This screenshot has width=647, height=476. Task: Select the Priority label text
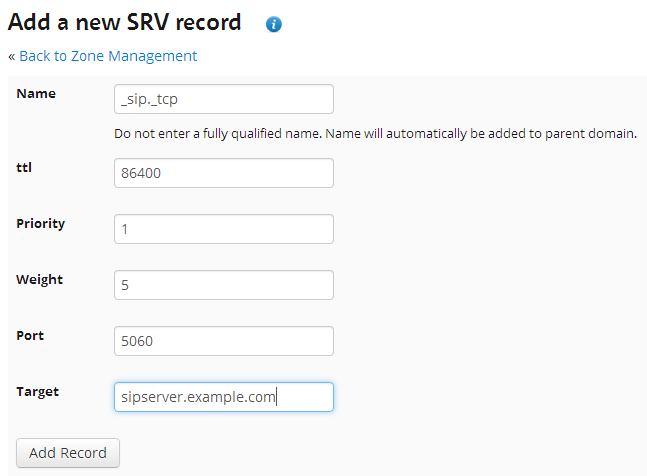(40, 224)
